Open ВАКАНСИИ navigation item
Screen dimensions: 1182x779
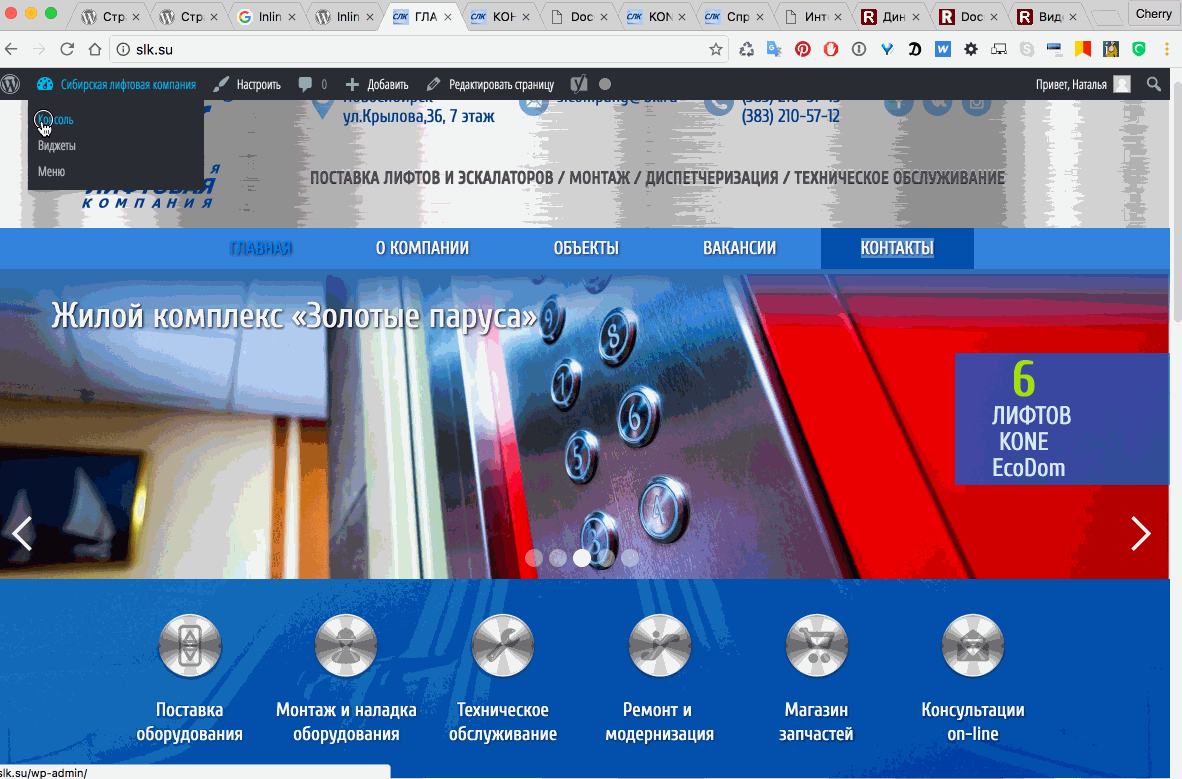pos(740,248)
